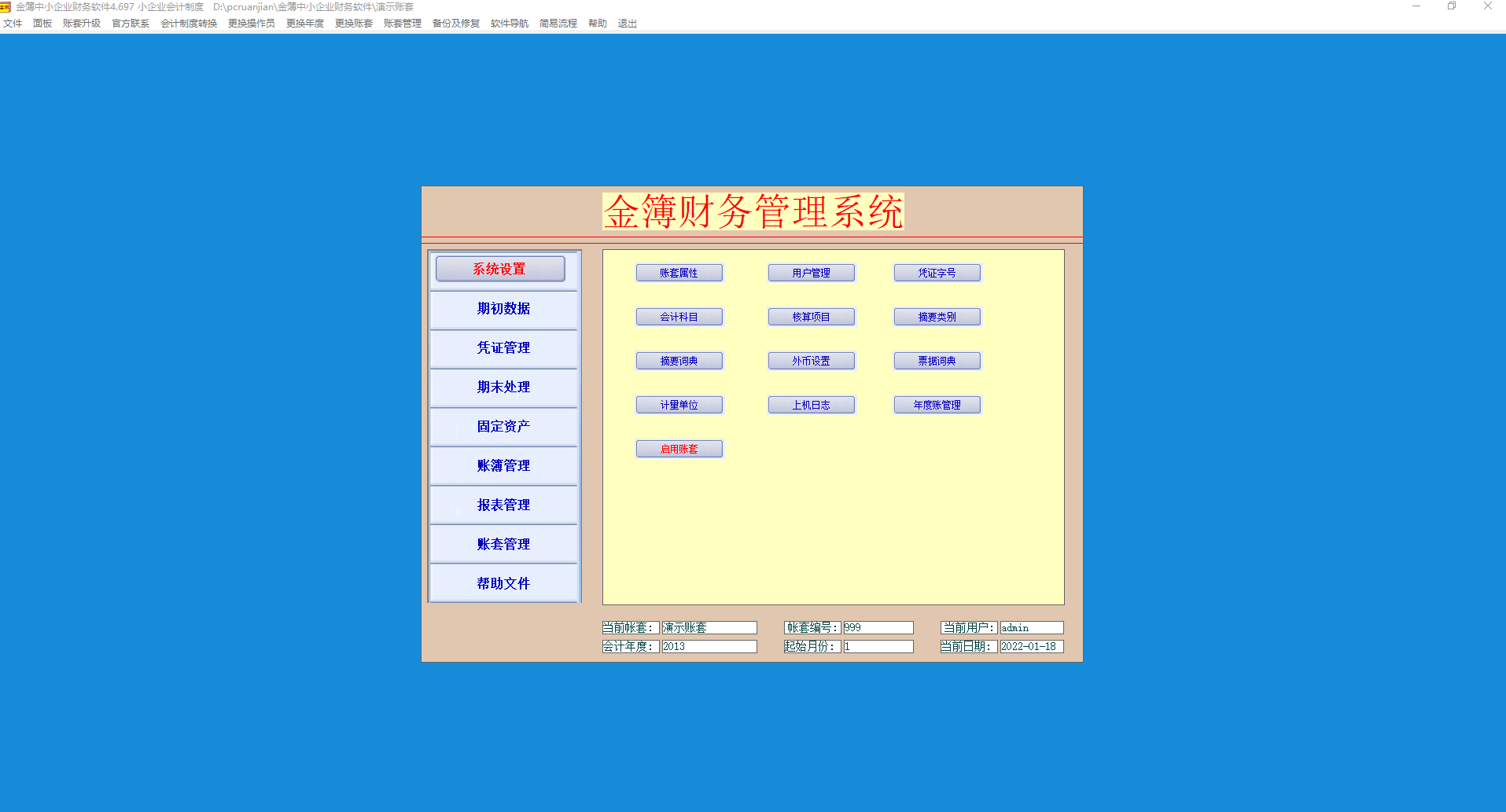This screenshot has height=812, width=1506.
Task: Click the 会计科目 button
Action: [x=679, y=317]
